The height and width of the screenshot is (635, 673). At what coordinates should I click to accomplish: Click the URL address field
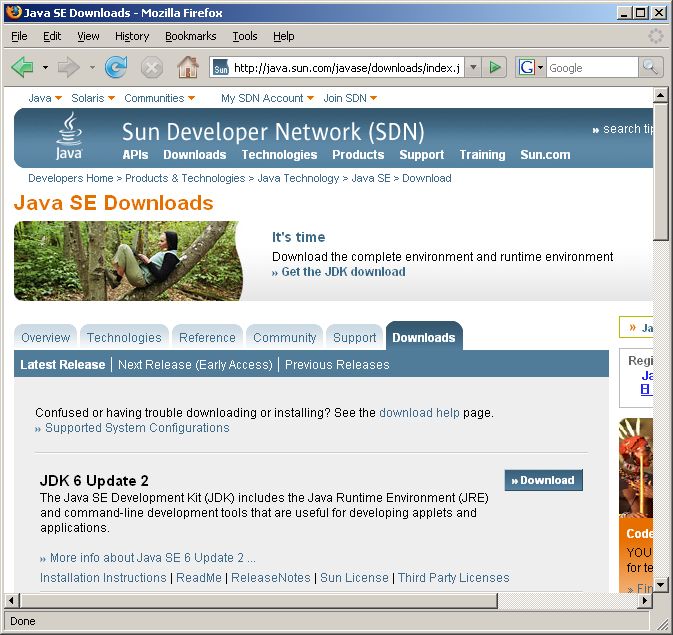tap(347, 68)
